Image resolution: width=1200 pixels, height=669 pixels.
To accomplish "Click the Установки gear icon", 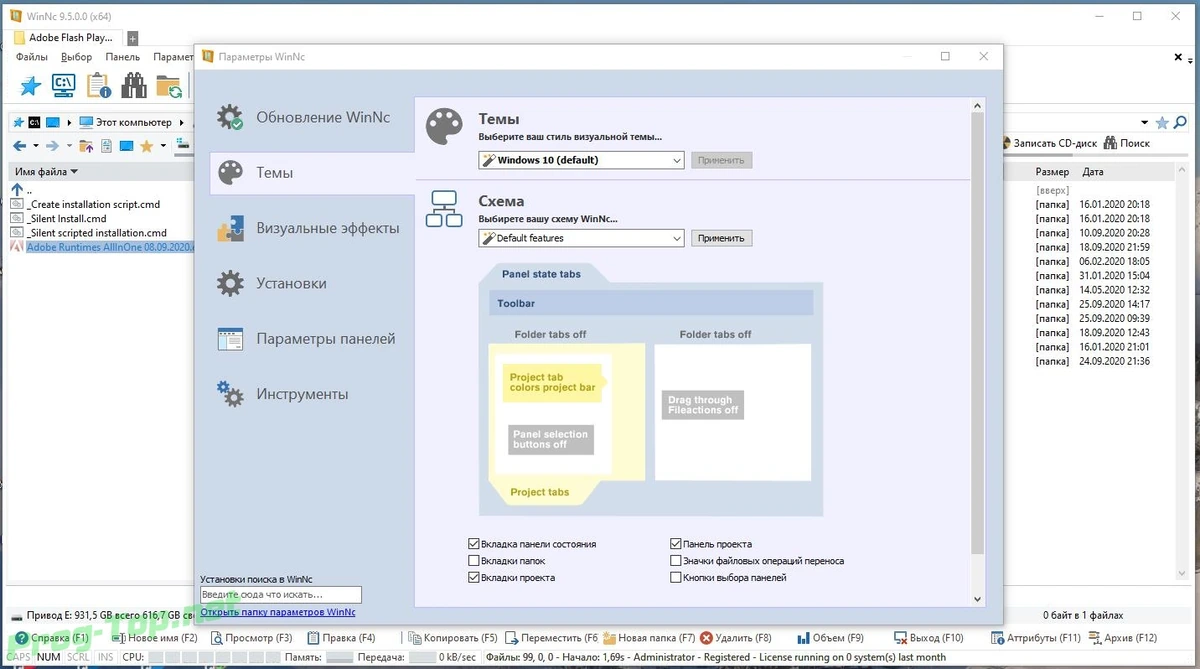I will (230, 283).
